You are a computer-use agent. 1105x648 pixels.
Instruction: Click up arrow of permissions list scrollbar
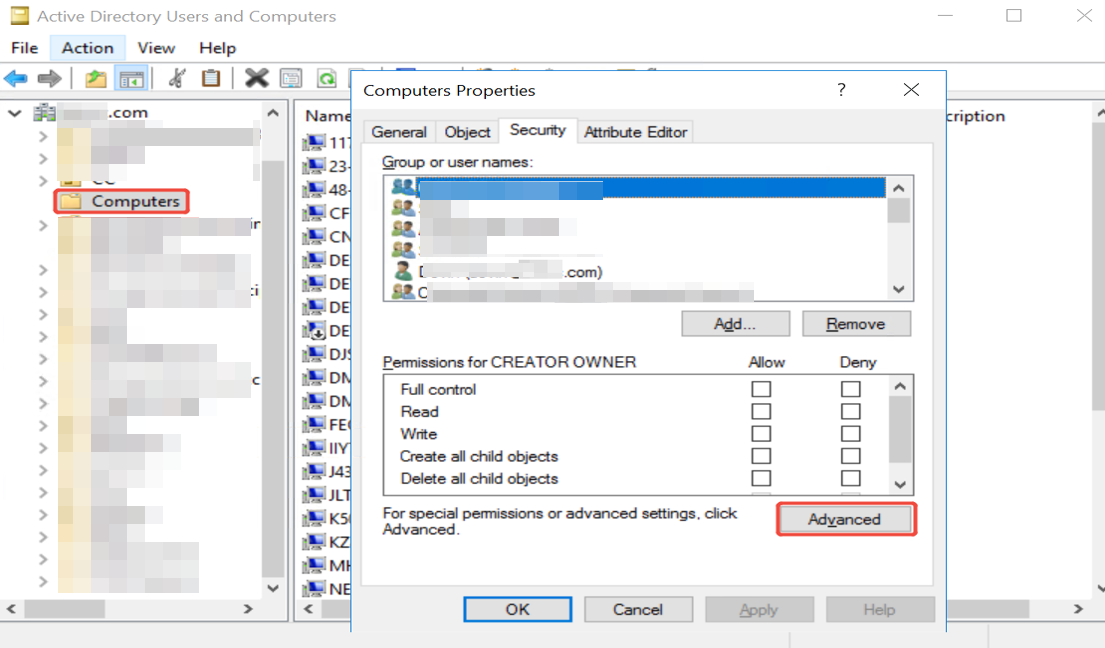tap(900, 386)
